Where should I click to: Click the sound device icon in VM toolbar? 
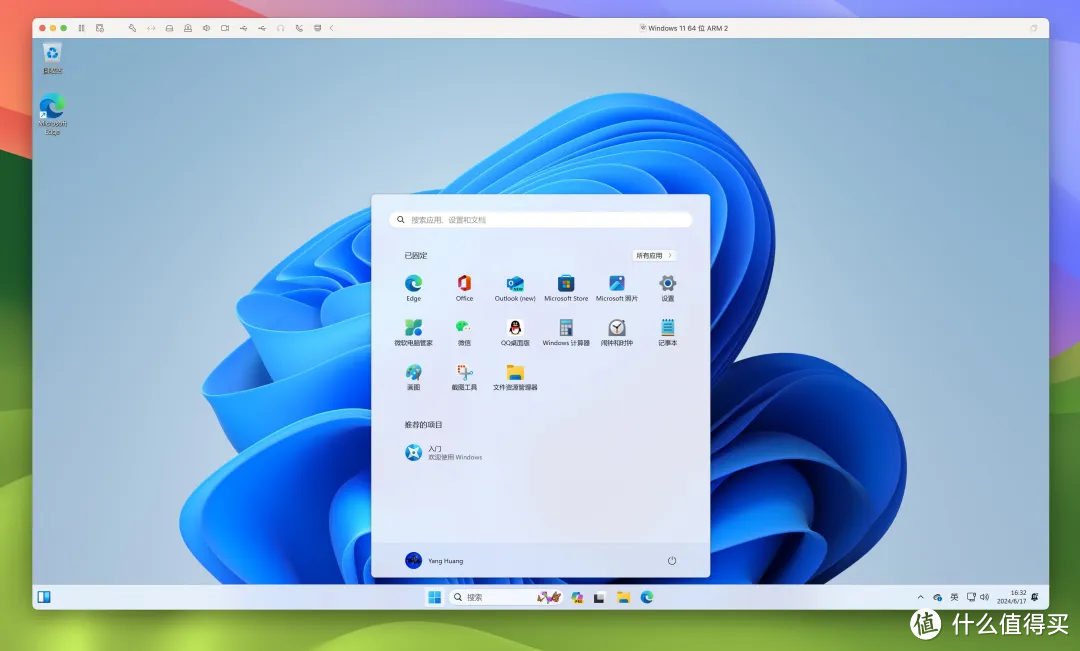tap(206, 28)
